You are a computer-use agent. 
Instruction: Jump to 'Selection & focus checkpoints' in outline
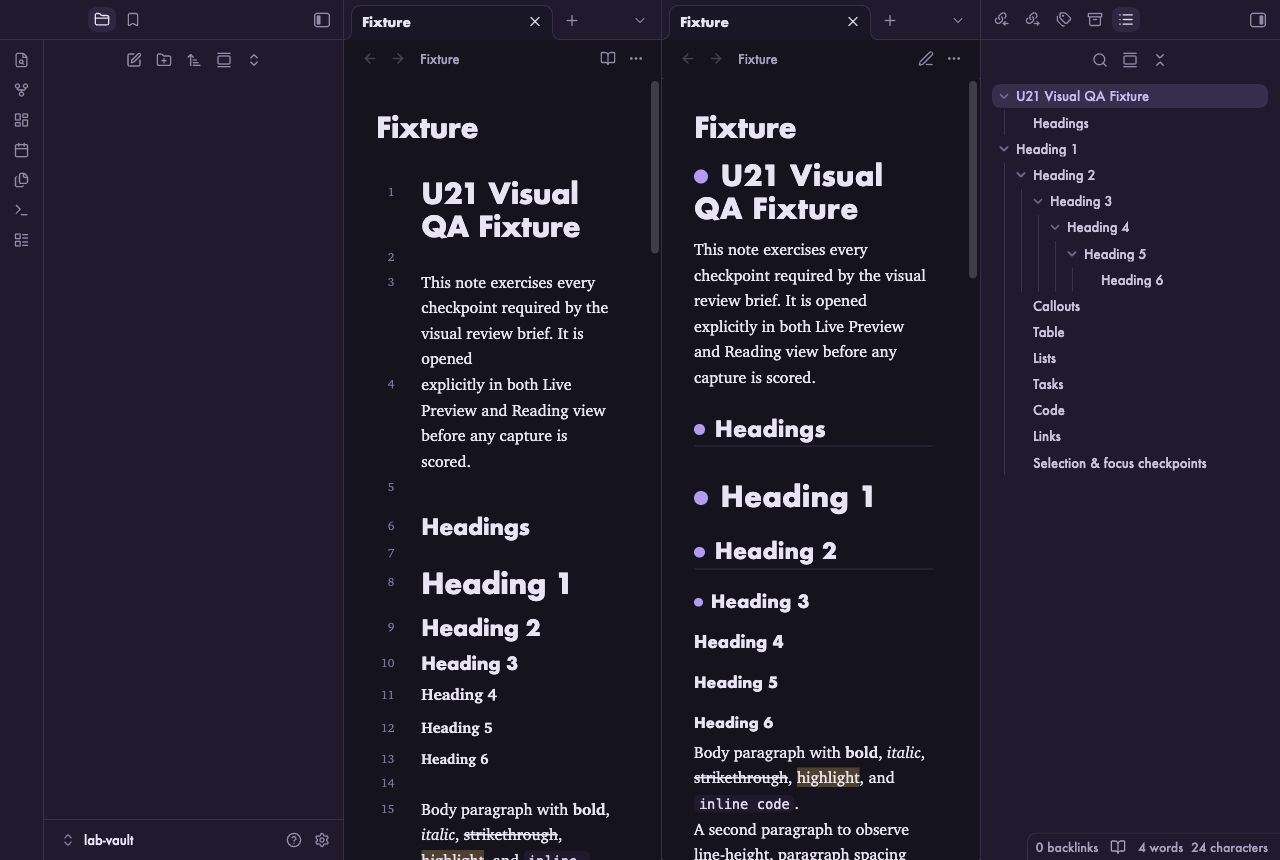[x=1119, y=463]
